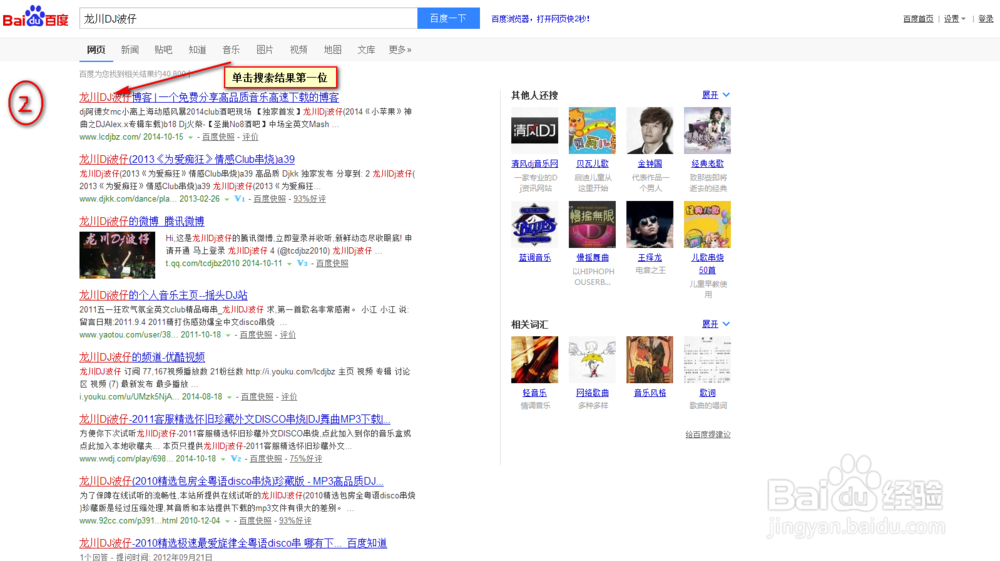Click the V1 credibility badge on the djkk.com result

click(x=240, y=199)
